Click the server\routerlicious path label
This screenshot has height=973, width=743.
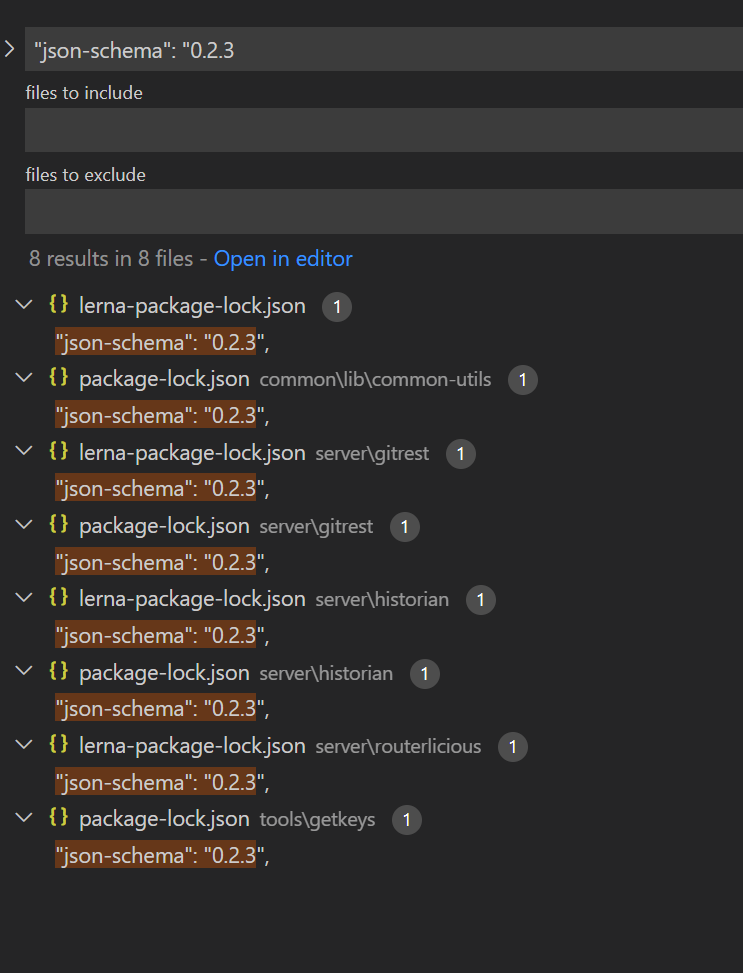click(398, 747)
